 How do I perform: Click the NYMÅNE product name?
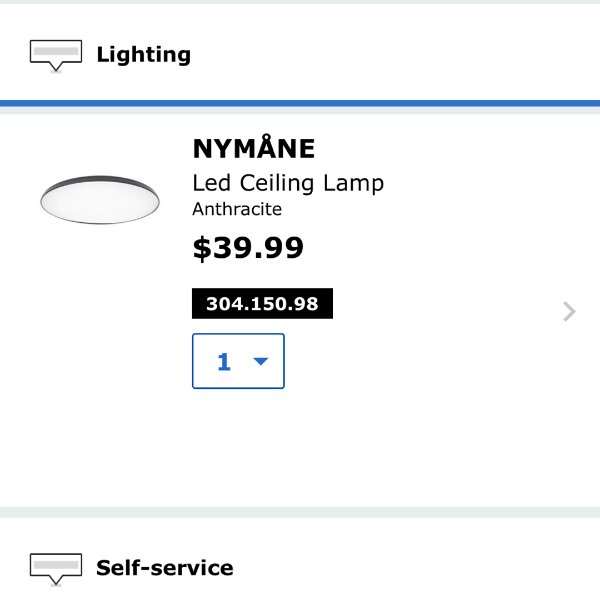pos(254,148)
